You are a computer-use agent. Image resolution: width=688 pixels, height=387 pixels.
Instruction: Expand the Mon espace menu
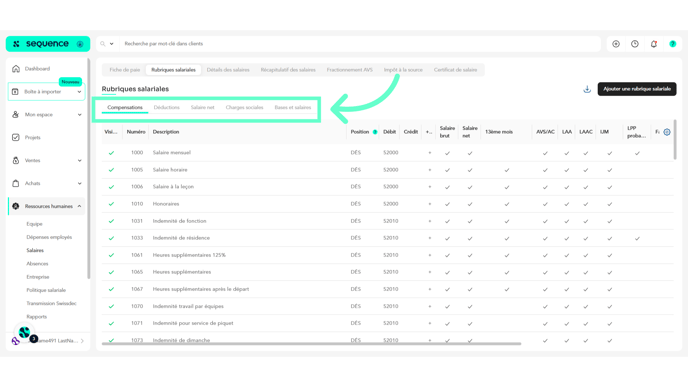pos(79,115)
